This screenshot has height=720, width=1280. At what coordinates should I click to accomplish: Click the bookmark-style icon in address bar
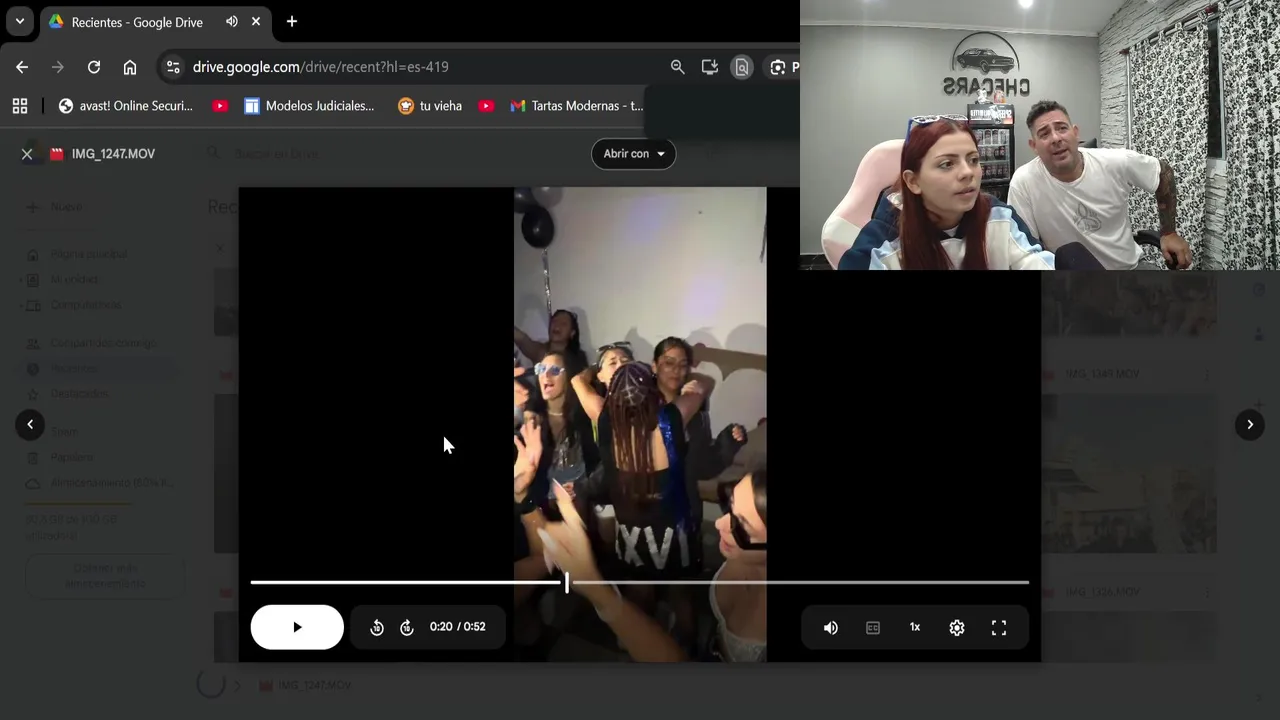click(742, 67)
